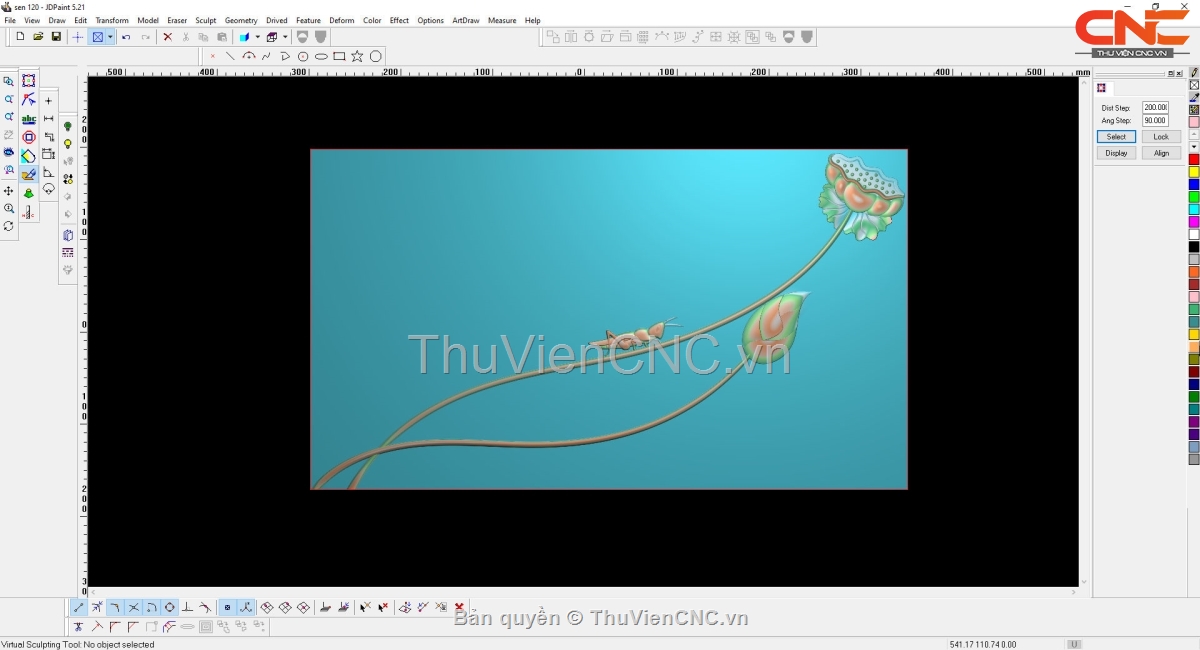Pick the red color swatch
Image resolution: width=1200 pixels, height=650 pixels.
[1194, 159]
